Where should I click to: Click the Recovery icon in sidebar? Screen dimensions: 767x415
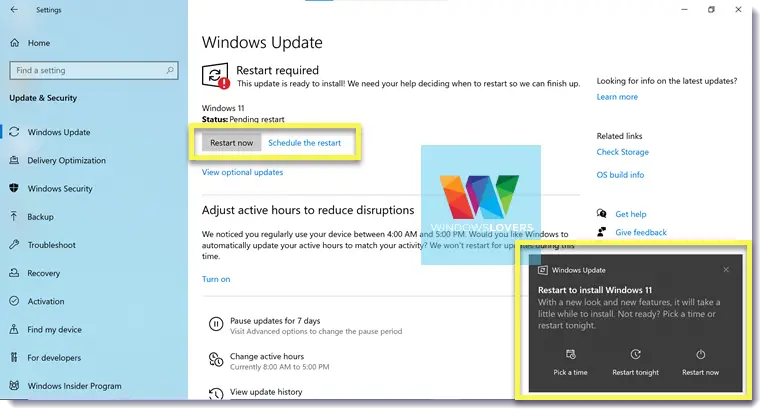(14, 273)
